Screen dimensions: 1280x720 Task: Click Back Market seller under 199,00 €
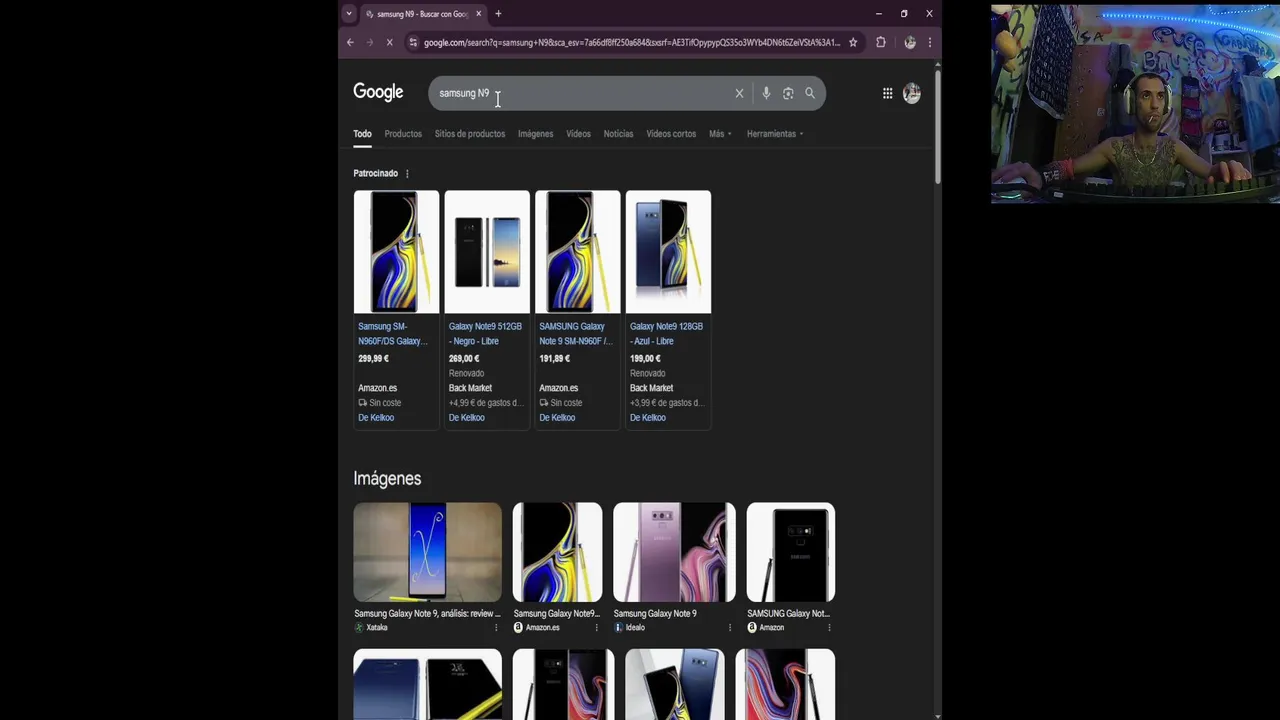tap(651, 388)
